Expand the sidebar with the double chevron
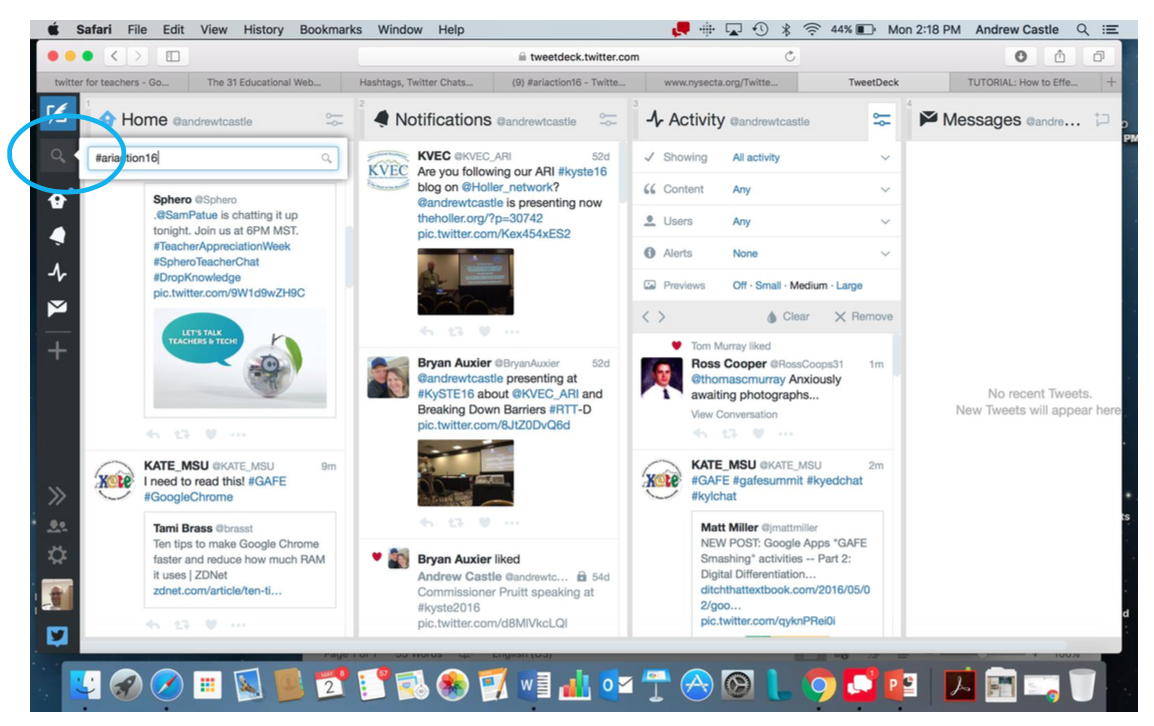1154x726 pixels. click(57, 496)
